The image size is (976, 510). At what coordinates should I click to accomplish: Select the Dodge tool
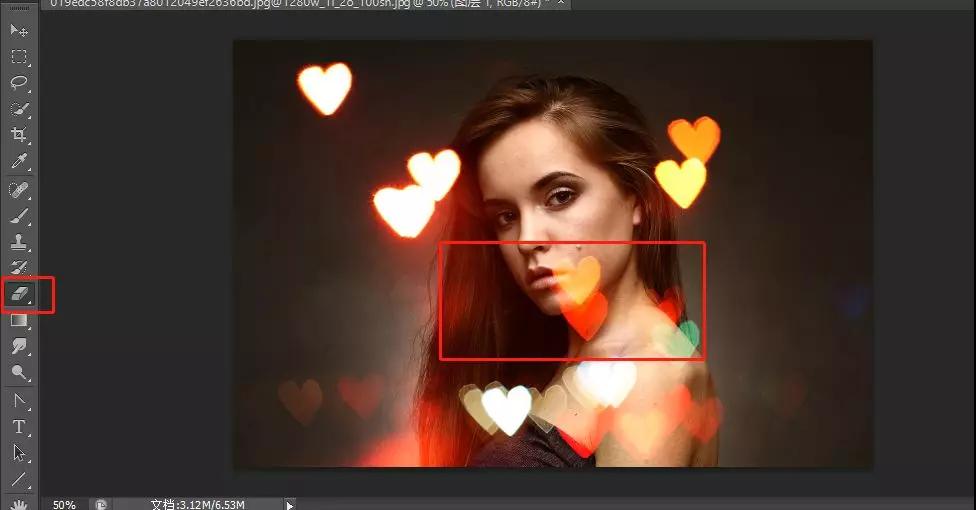(19, 372)
